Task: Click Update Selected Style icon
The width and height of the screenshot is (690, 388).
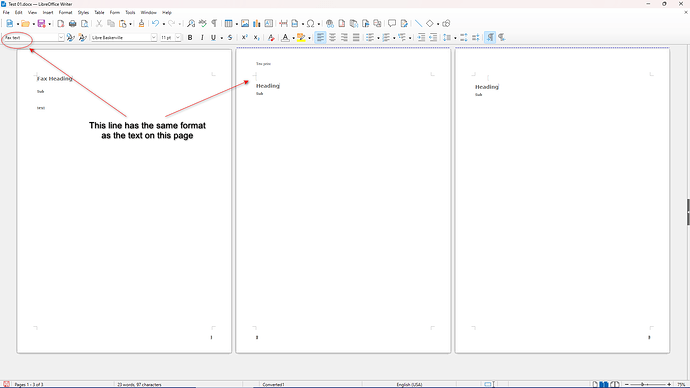Action: (x=70, y=38)
